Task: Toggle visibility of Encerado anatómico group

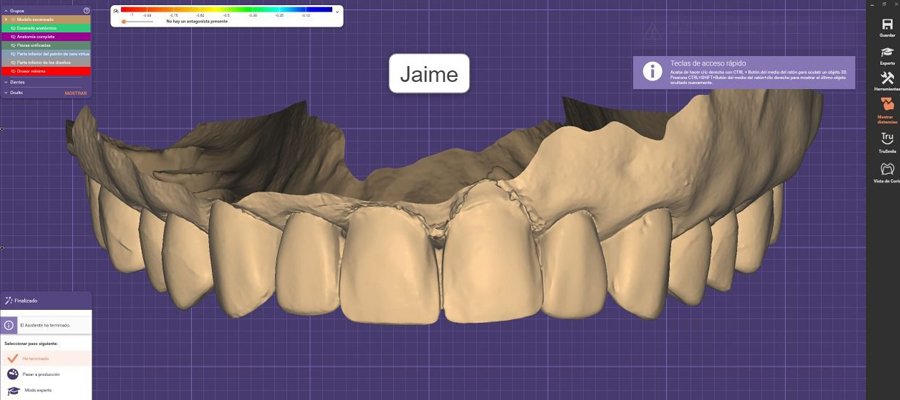Action: click(x=12, y=27)
